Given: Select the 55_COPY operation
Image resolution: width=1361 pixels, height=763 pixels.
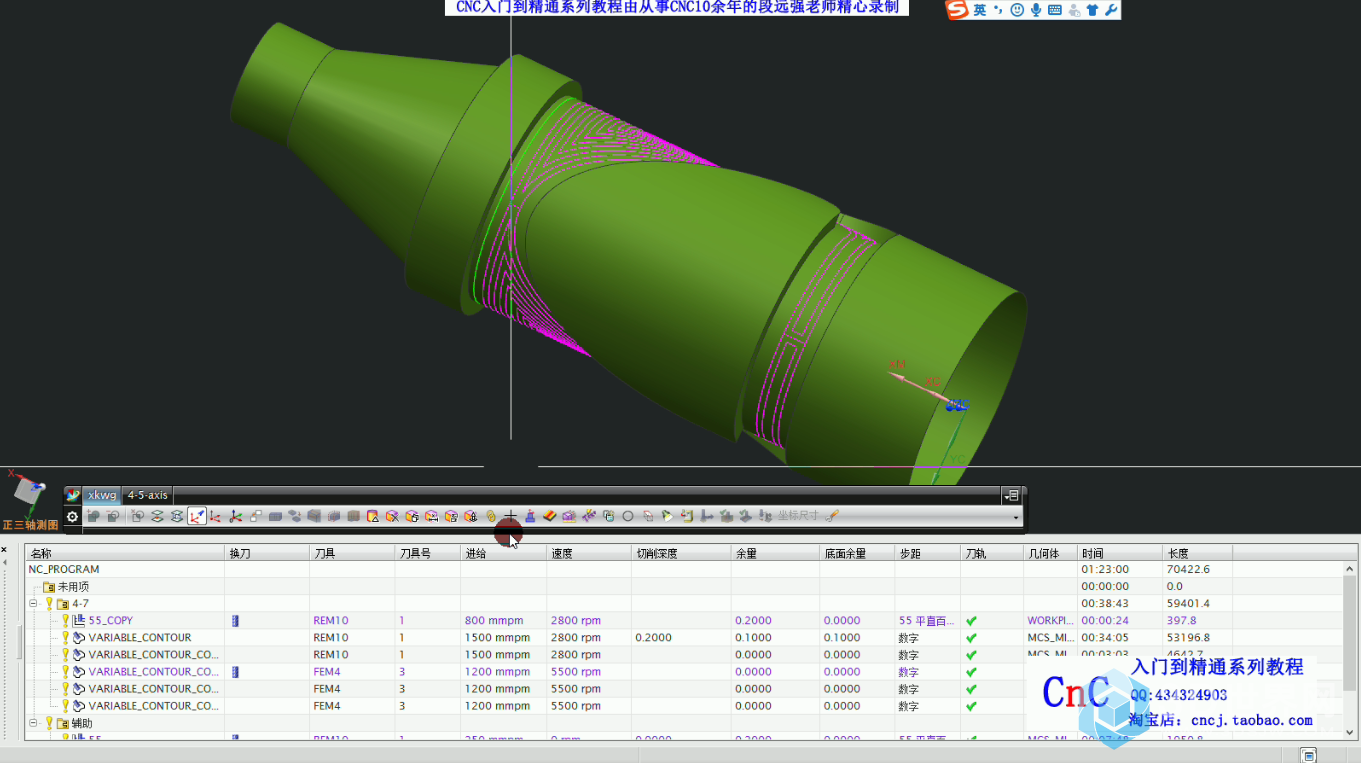Looking at the screenshot, I should (110, 620).
